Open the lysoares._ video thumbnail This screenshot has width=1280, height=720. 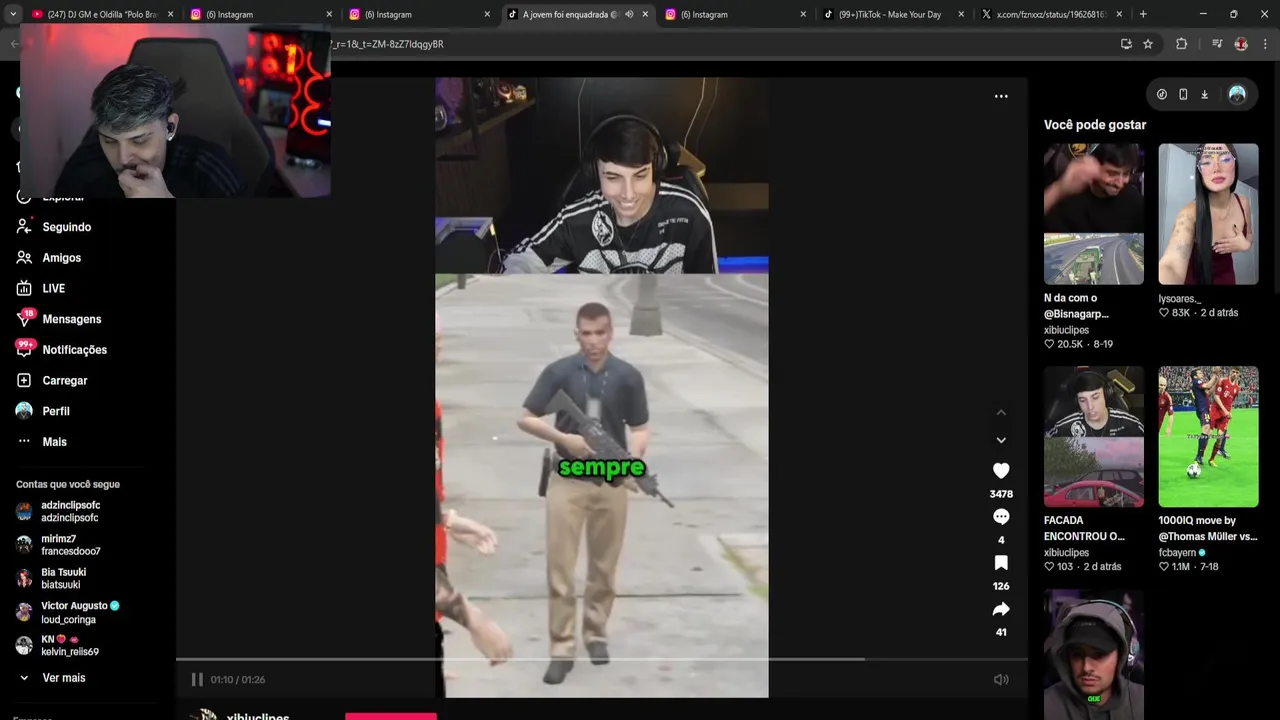pyautogui.click(x=1208, y=214)
